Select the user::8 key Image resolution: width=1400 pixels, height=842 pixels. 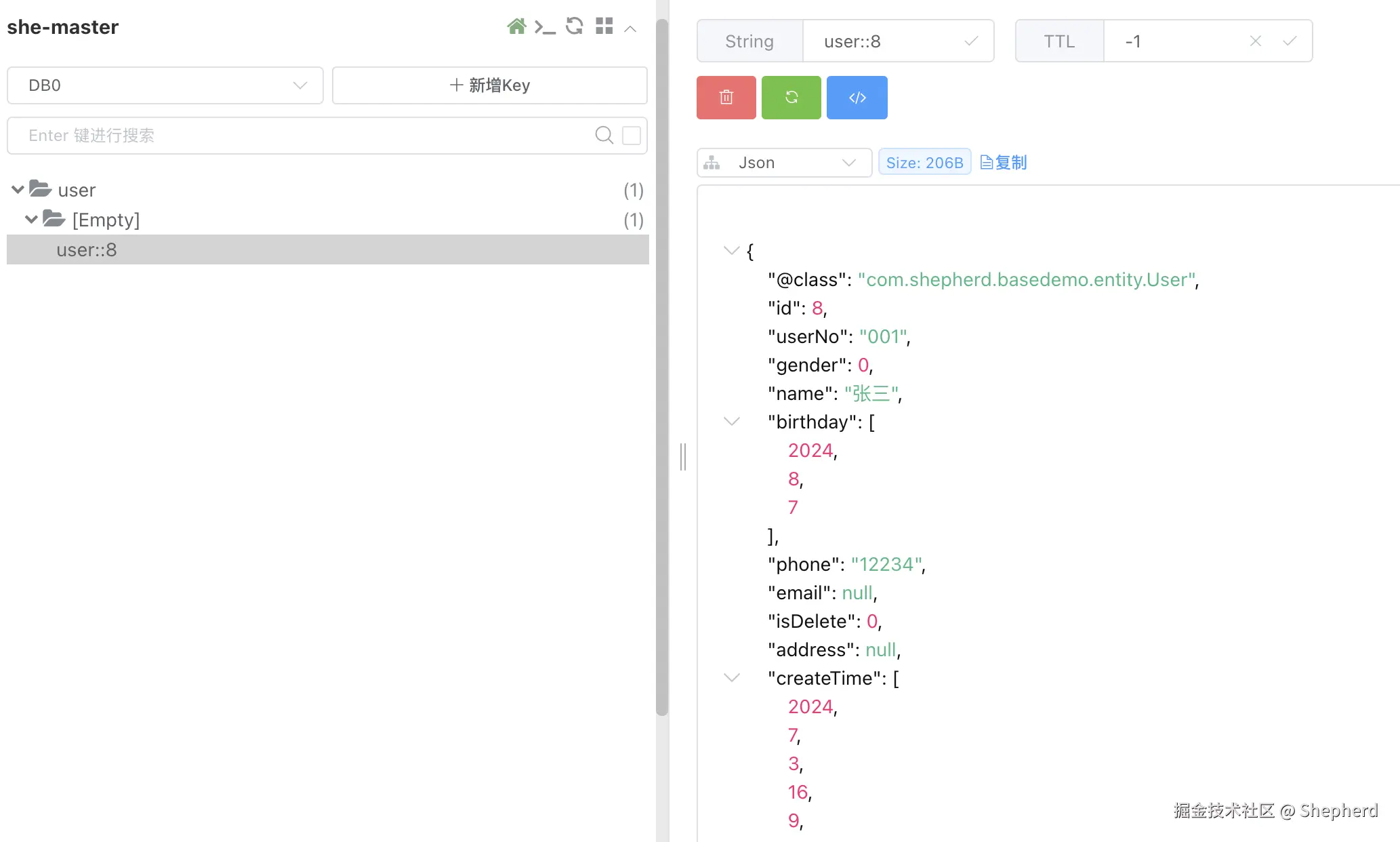click(87, 250)
